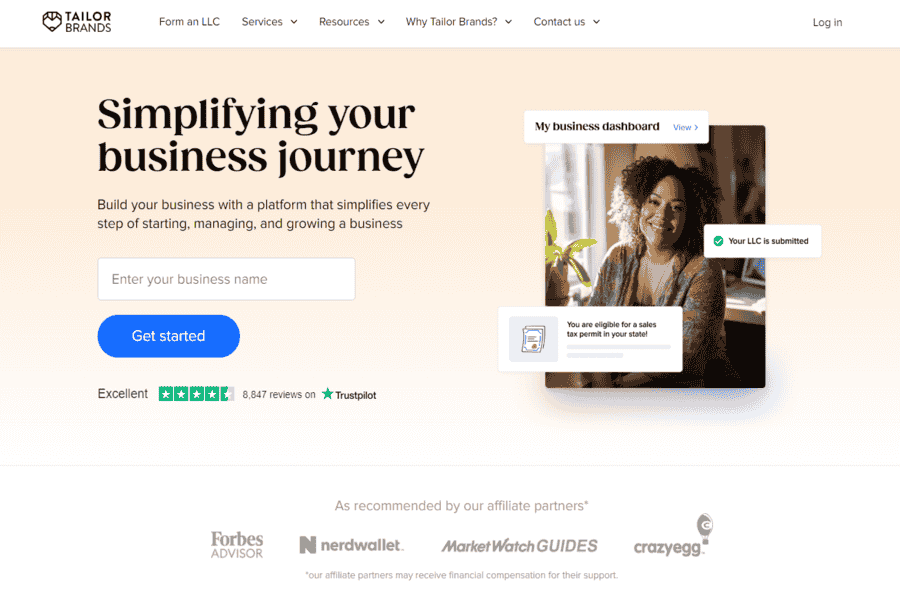Open the MarketWatch Guides partner logo
The width and height of the screenshot is (900, 600).
point(519,545)
